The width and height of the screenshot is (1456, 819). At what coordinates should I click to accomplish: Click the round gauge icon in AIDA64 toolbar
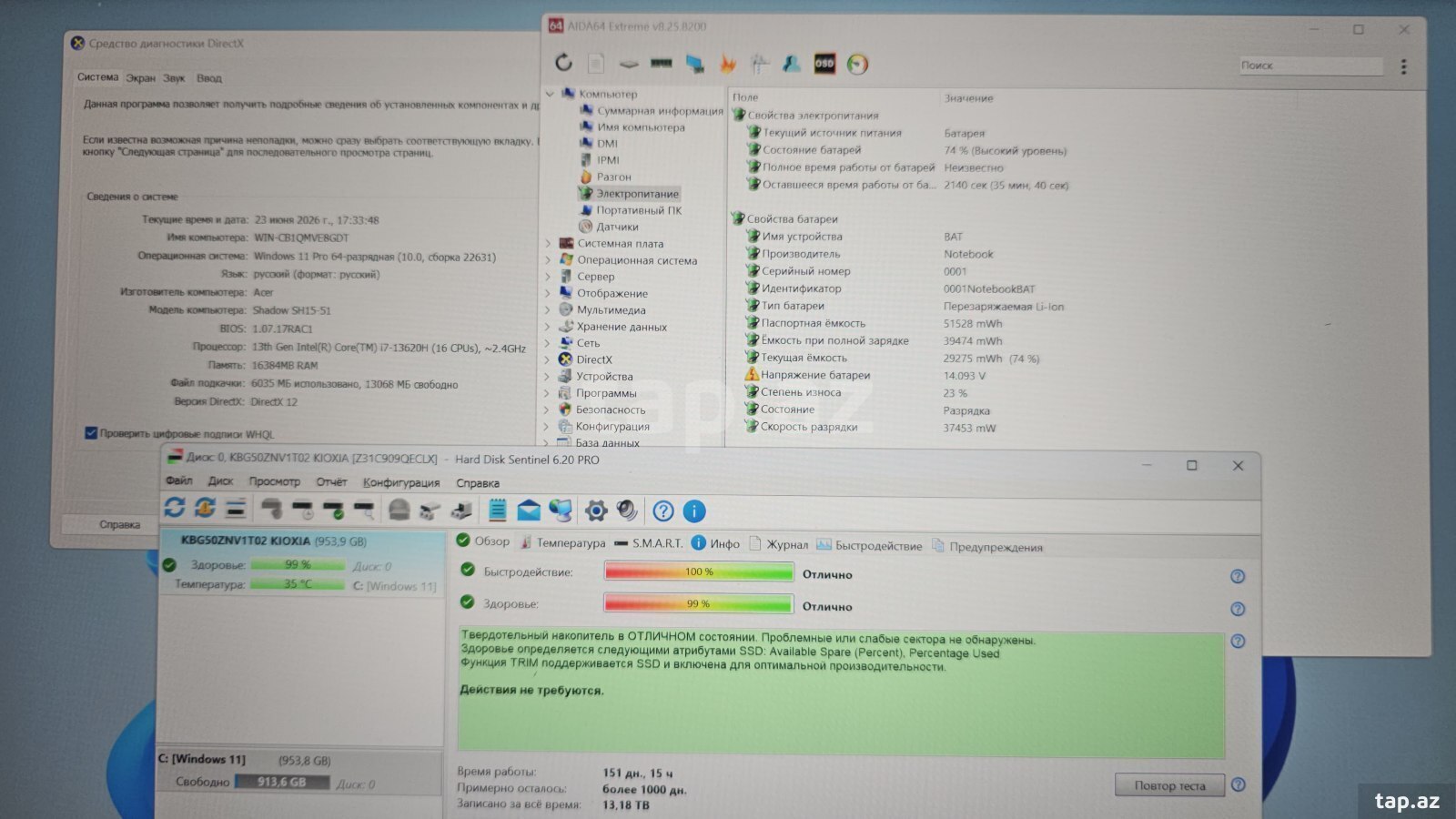click(857, 64)
